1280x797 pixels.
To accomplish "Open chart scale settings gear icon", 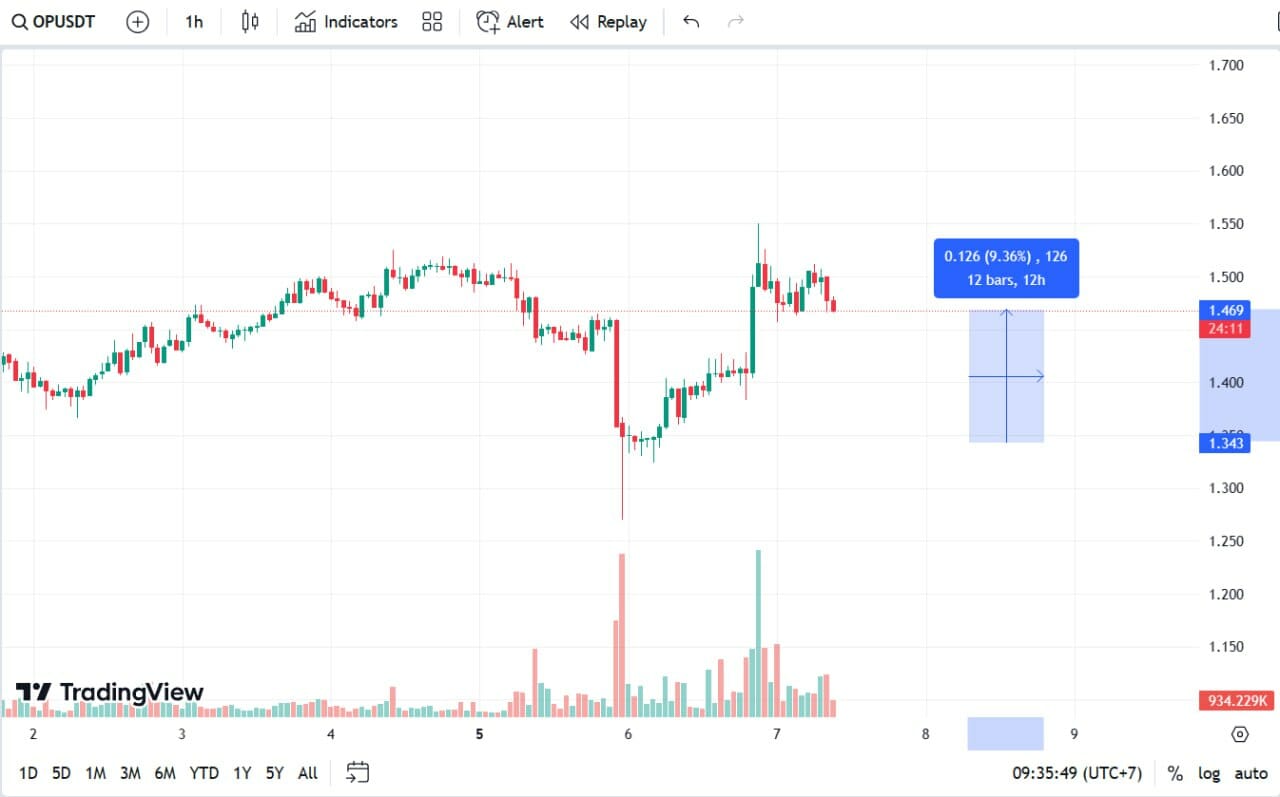I will 1240,734.
